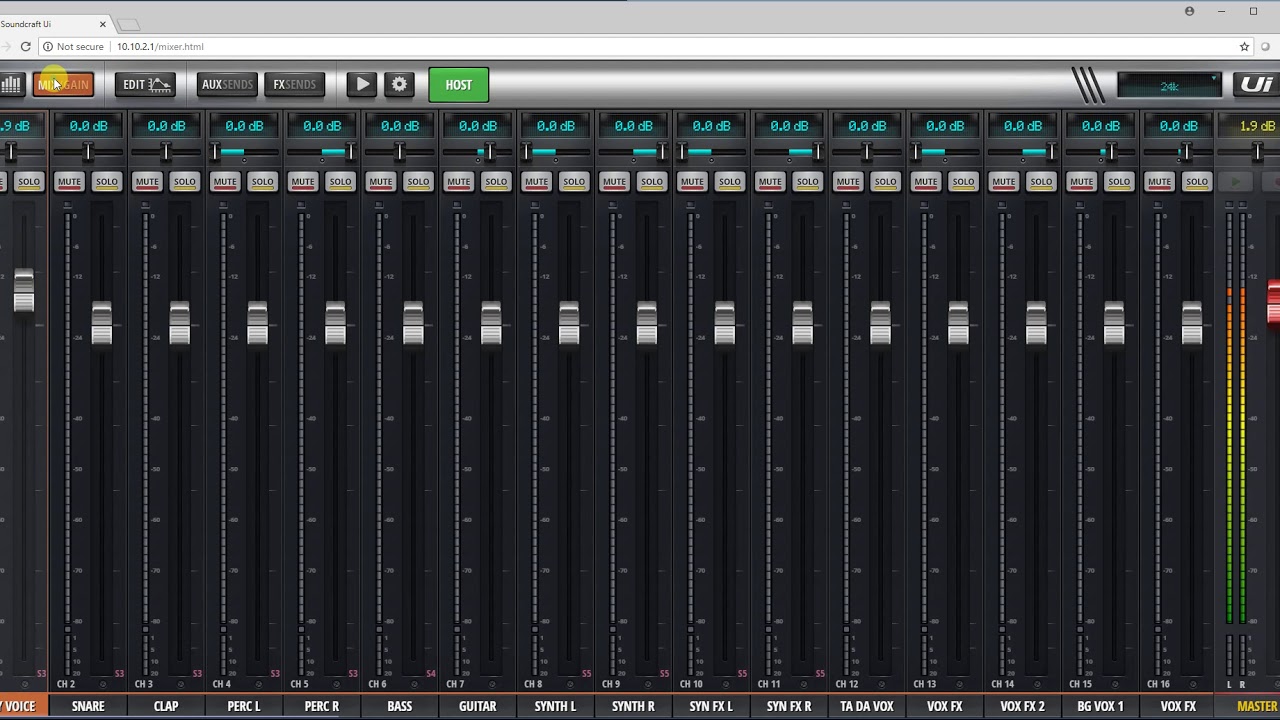Click the Ui logo button

(1256, 85)
